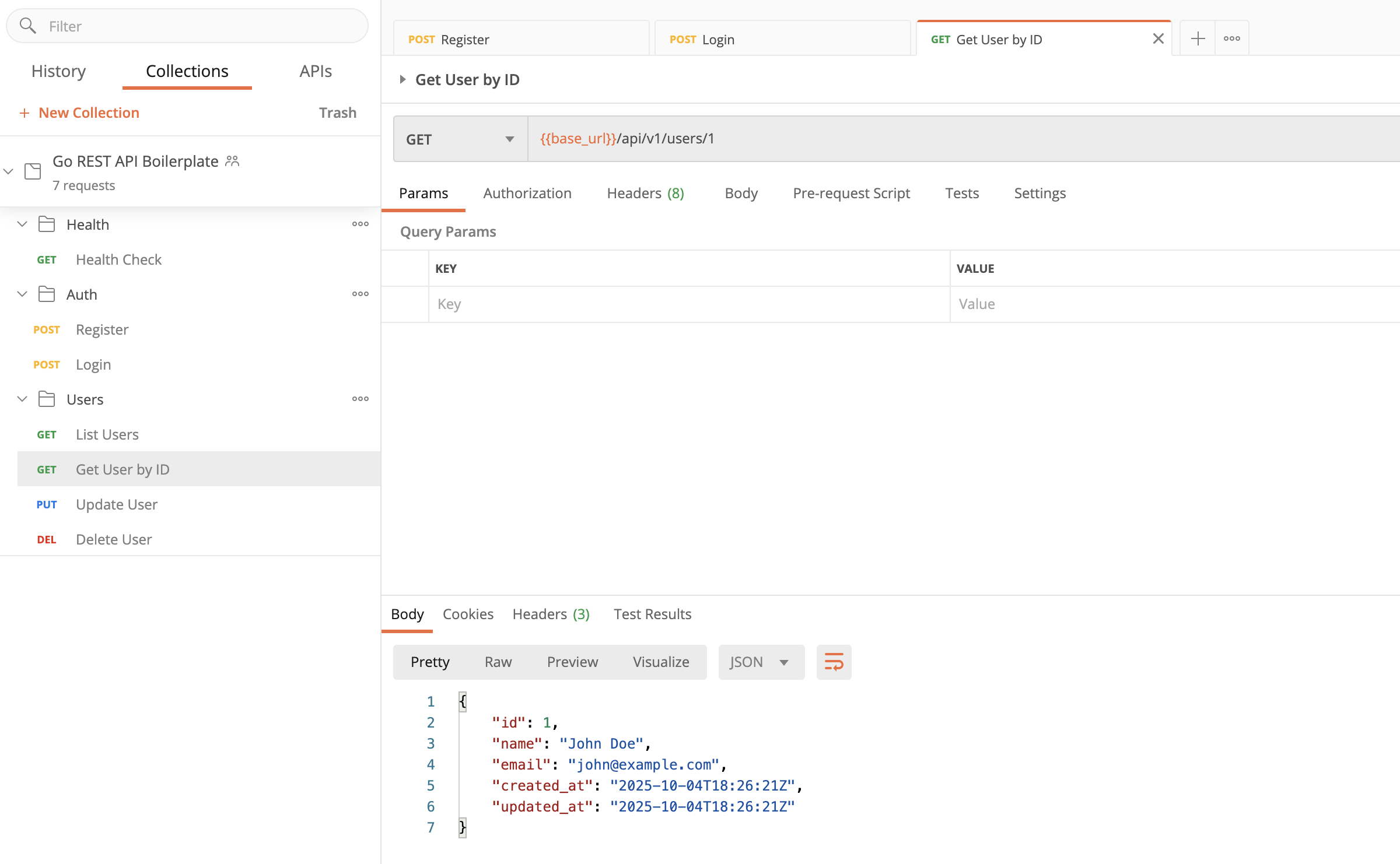Open the GET method dropdown
Viewport: 1400px width, 864px height.
coord(460,139)
